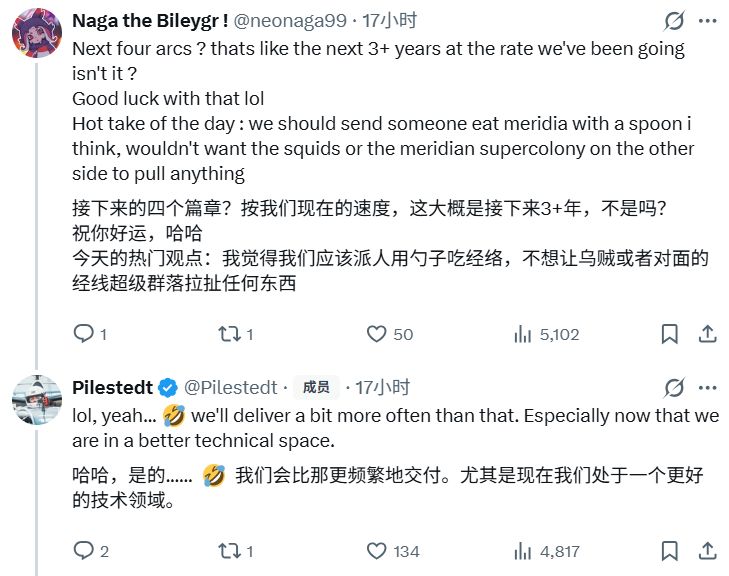Open view analytics showing 5,102 views
The height and width of the screenshot is (576, 729).
(x=522, y=334)
